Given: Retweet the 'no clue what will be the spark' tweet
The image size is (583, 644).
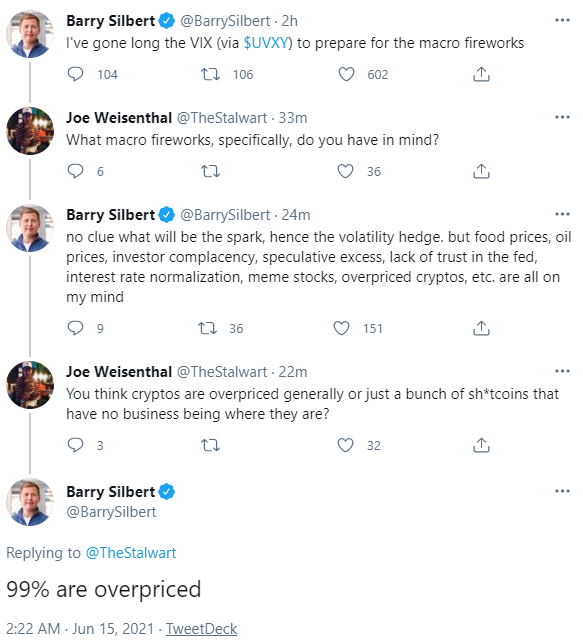Looking at the screenshot, I should pyautogui.click(x=207, y=329).
